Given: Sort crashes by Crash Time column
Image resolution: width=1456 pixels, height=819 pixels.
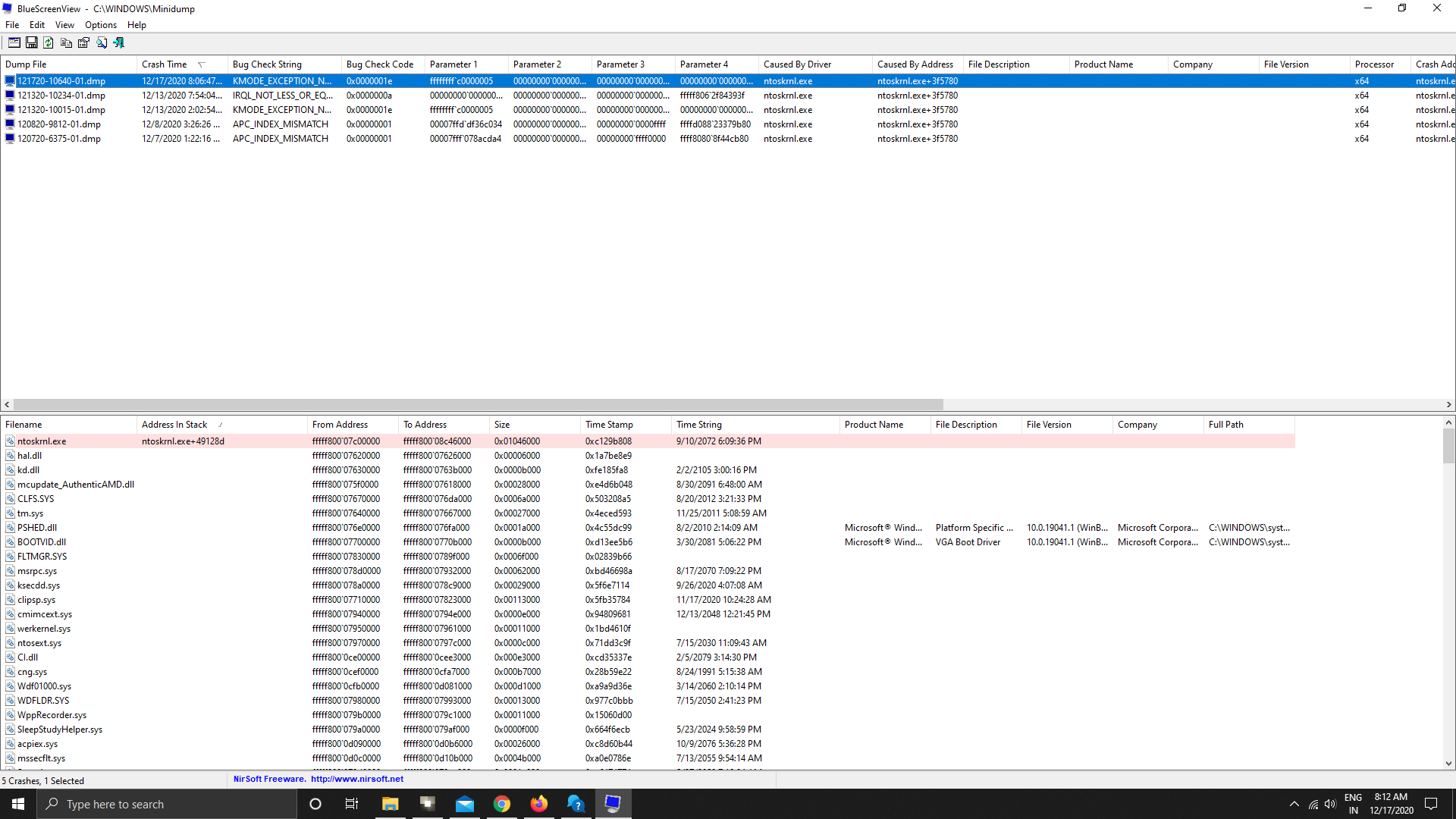Looking at the screenshot, I should click(182, 64).
